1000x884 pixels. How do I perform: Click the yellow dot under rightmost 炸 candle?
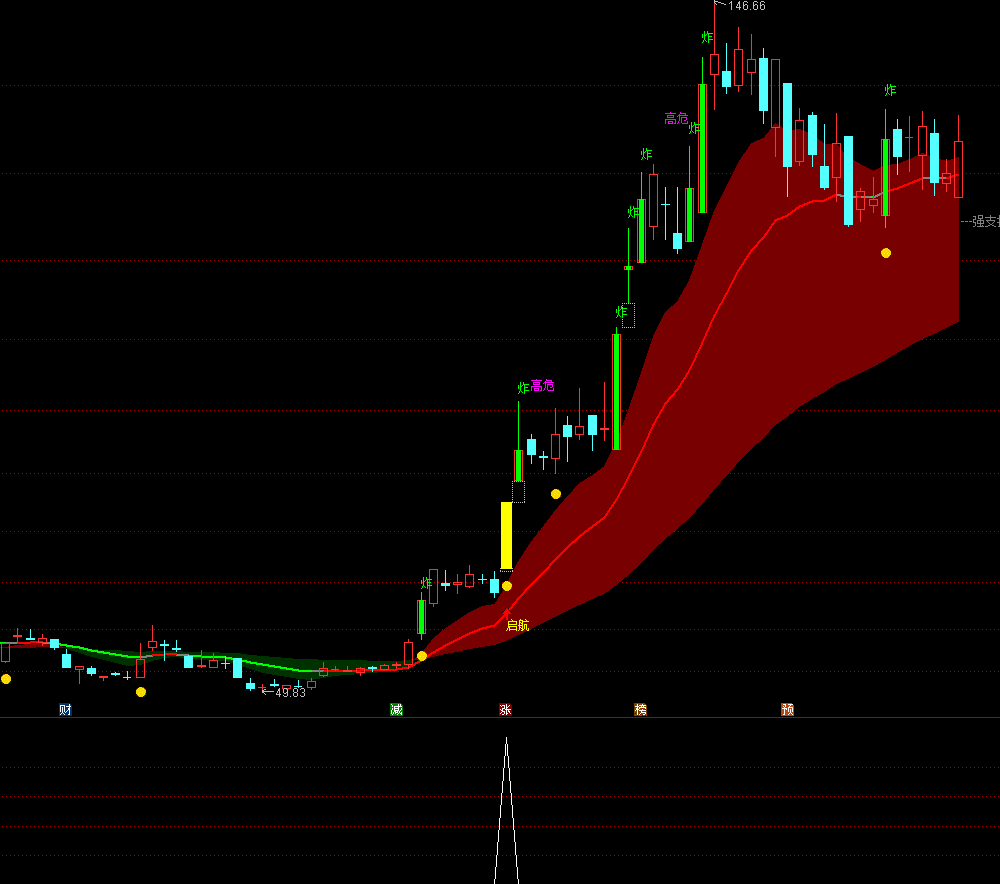(886, 253)
